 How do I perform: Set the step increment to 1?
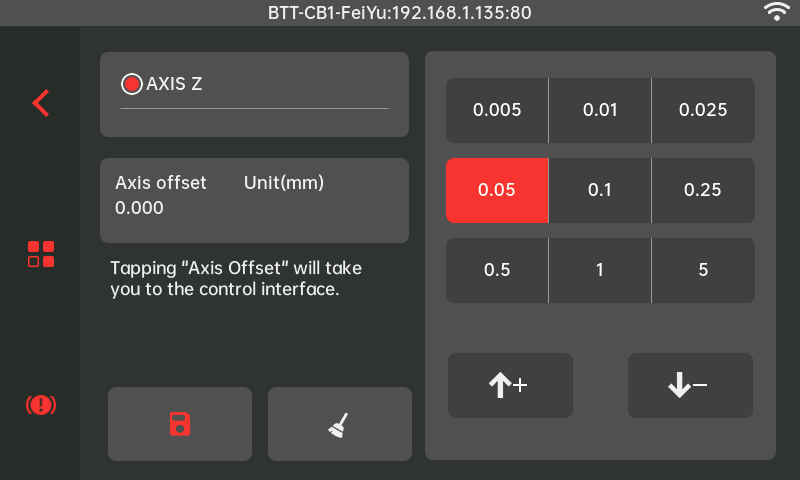[600, 270]
